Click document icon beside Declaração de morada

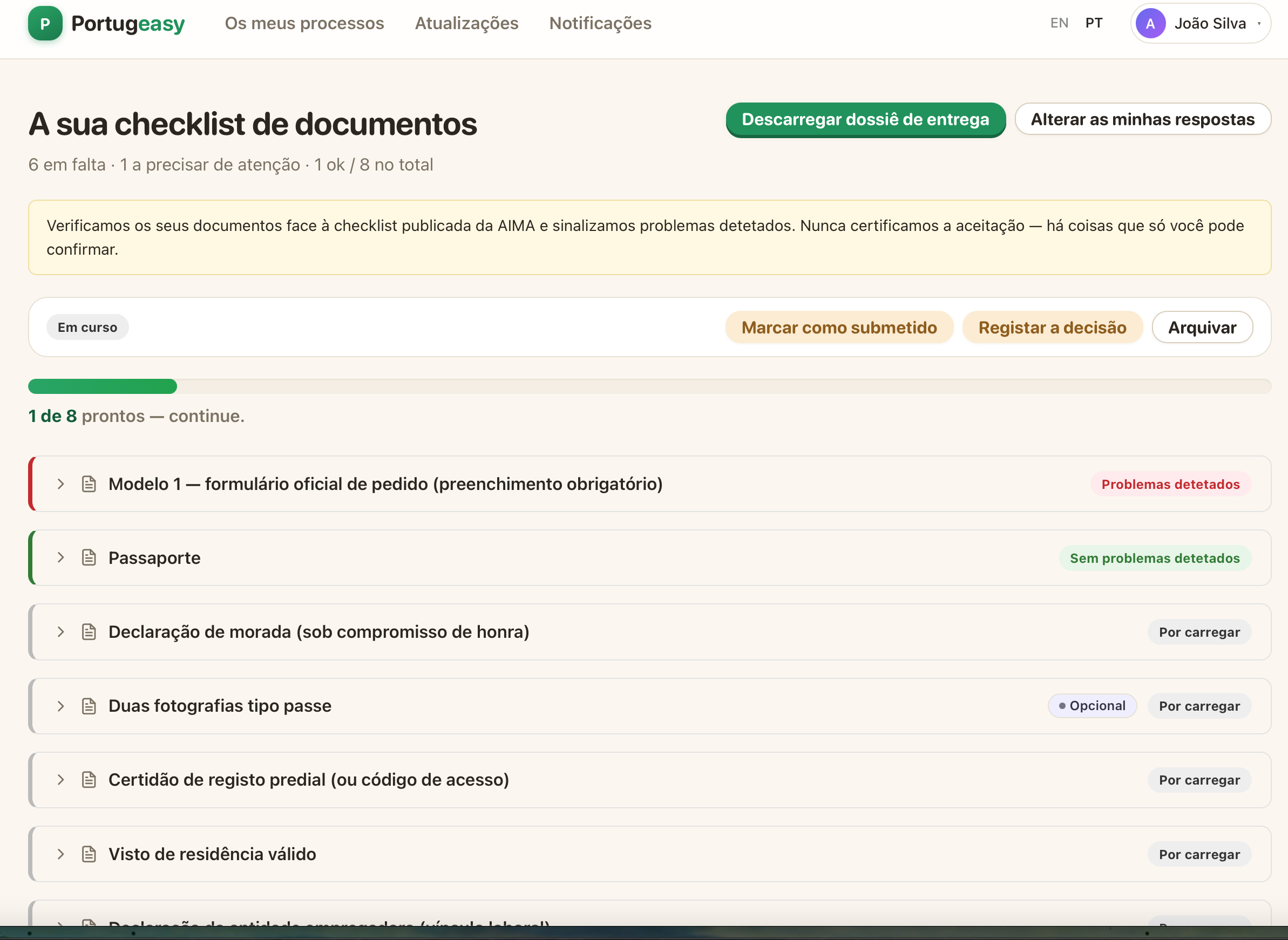coord(89,631)
